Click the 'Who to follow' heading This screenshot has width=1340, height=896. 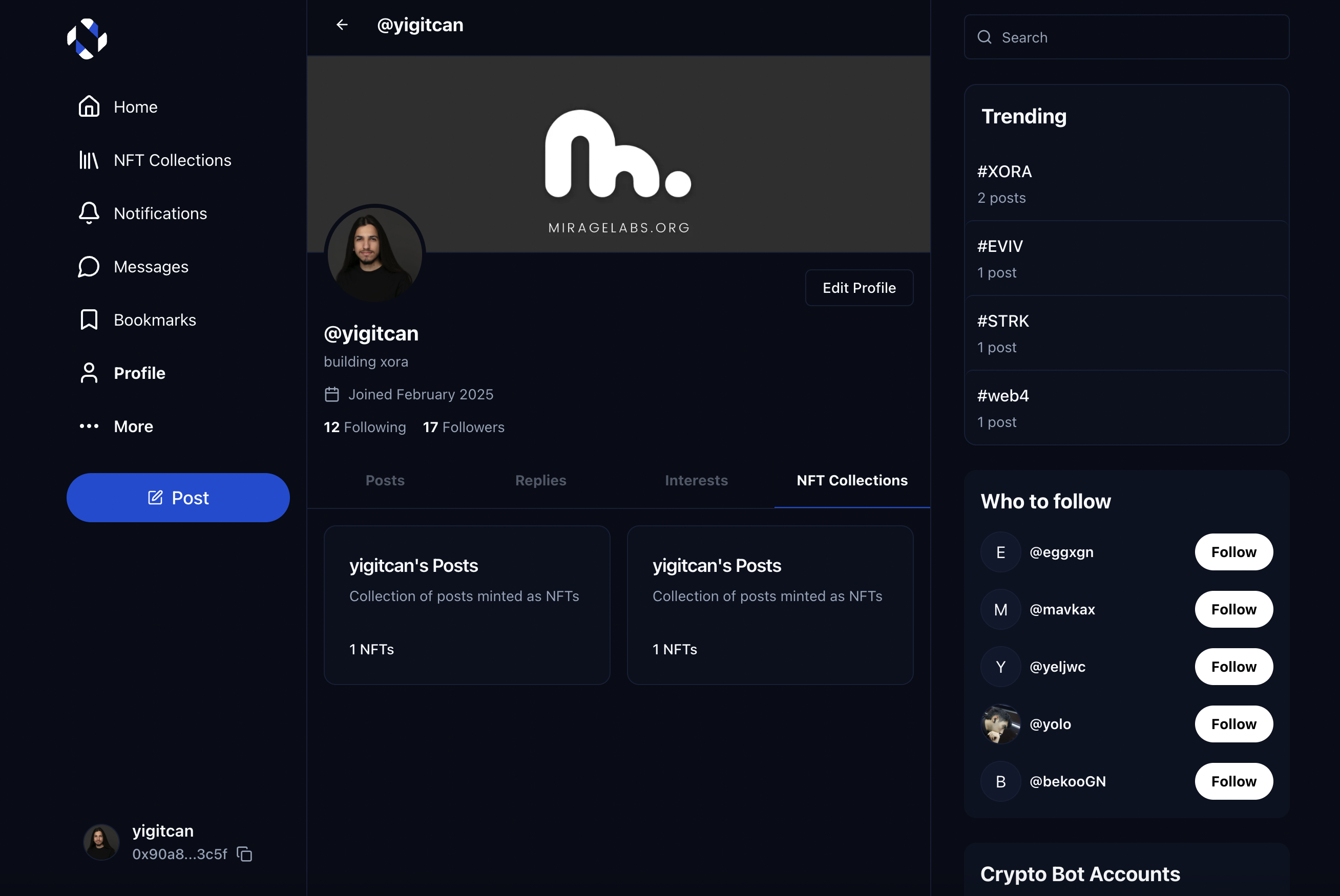(x=1045, y=501)
